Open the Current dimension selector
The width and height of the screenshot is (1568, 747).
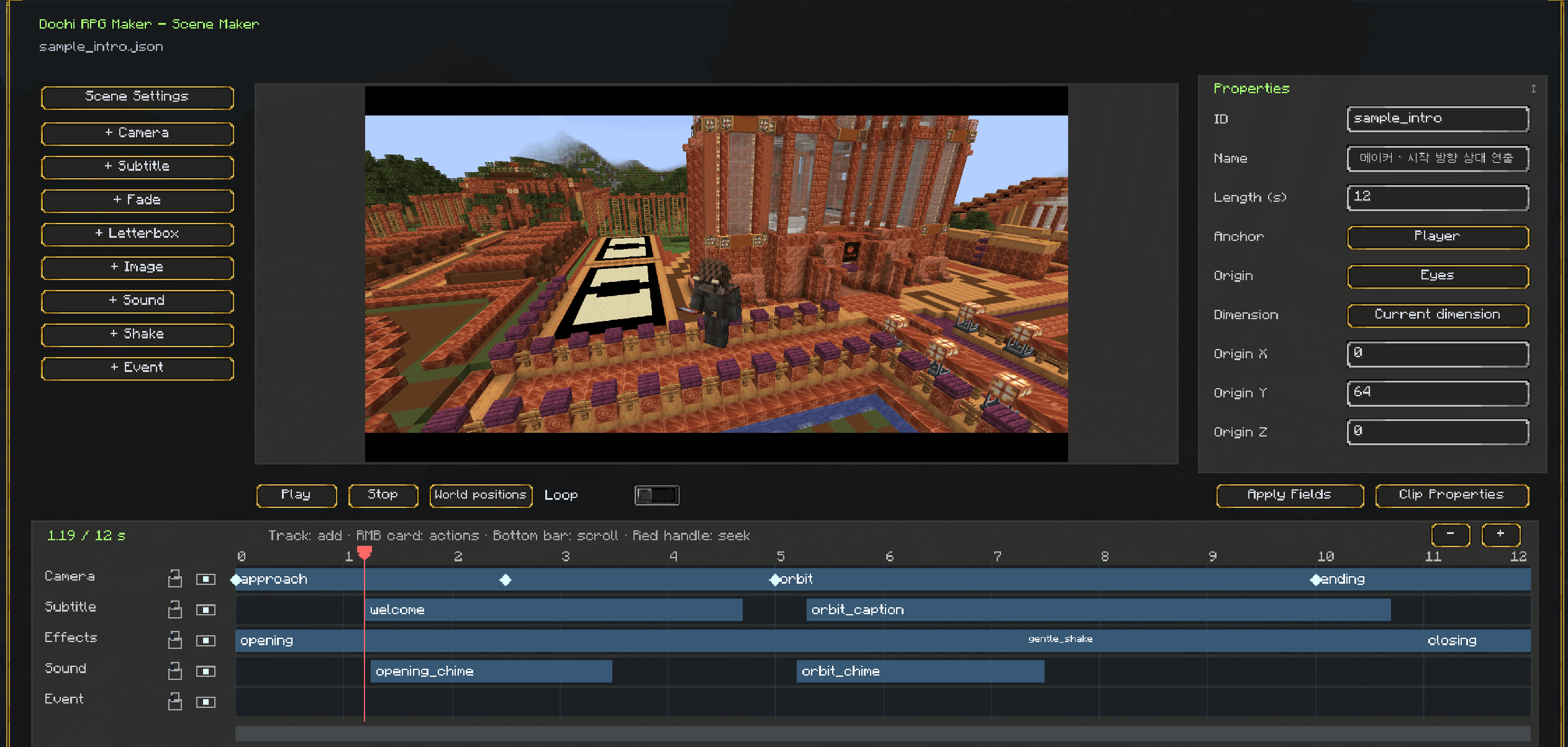pyautogui.click(x=1438, y=315)
